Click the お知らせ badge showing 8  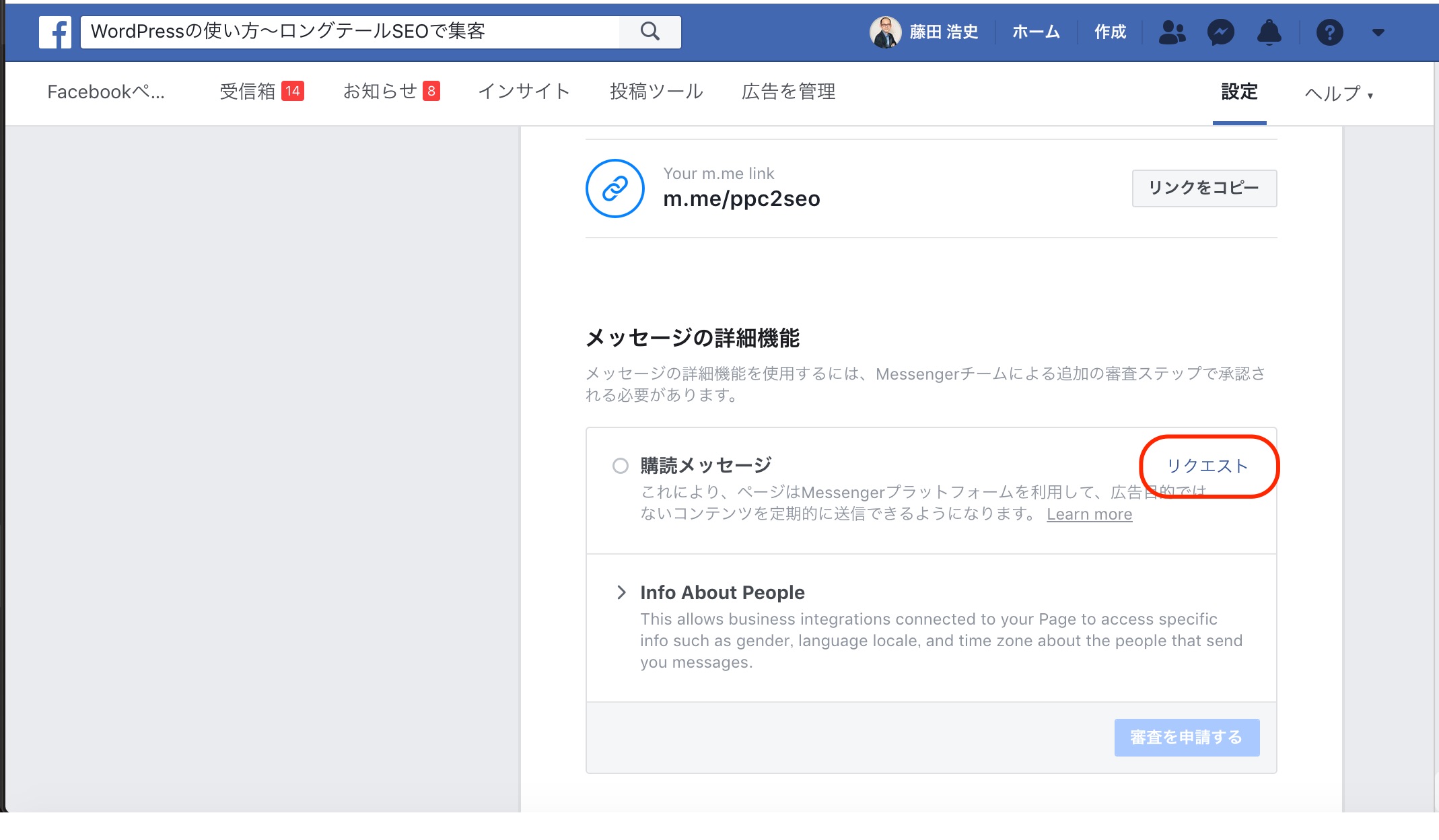[x=431, y=91]
